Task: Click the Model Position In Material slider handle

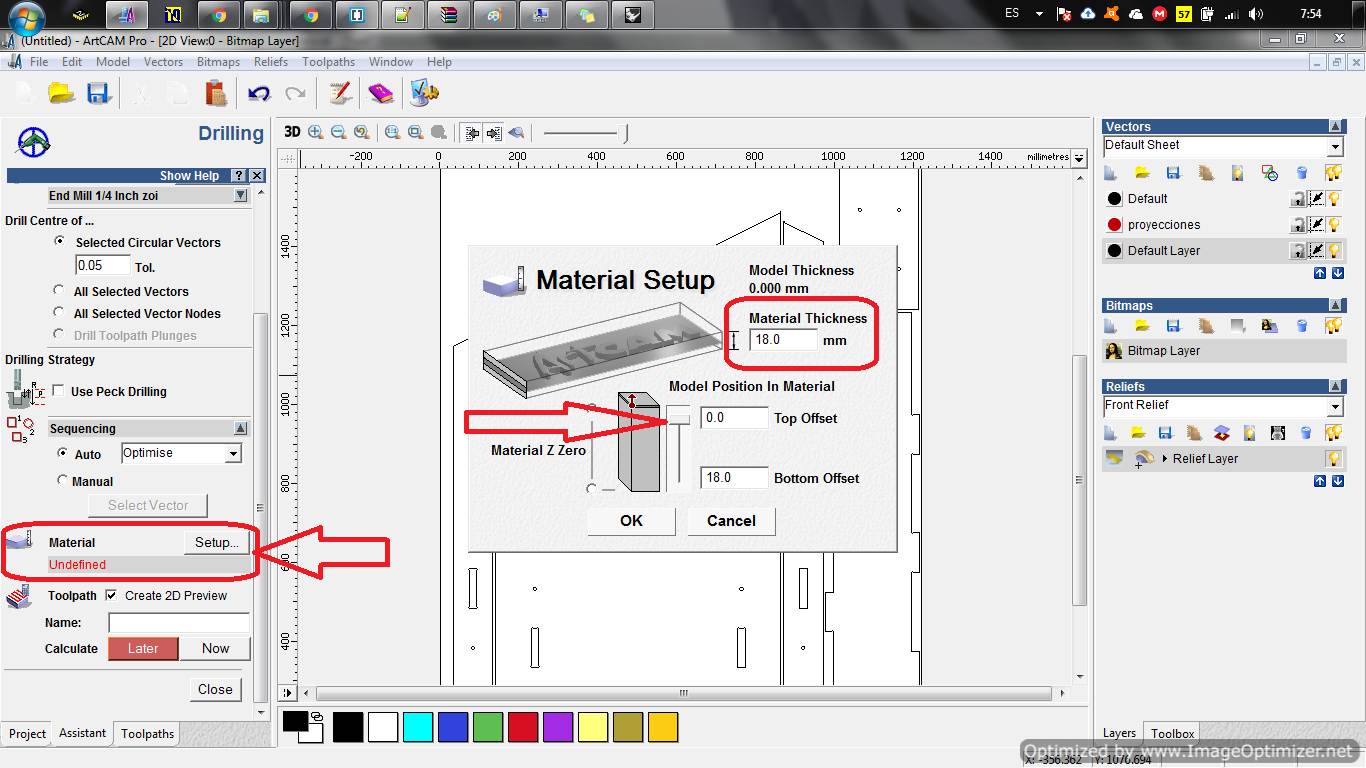Action: 679,419
